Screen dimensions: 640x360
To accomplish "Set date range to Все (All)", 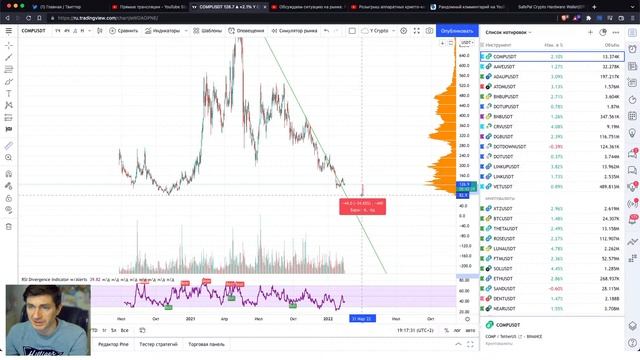I will pyautogui.click(x=124, y=330).
